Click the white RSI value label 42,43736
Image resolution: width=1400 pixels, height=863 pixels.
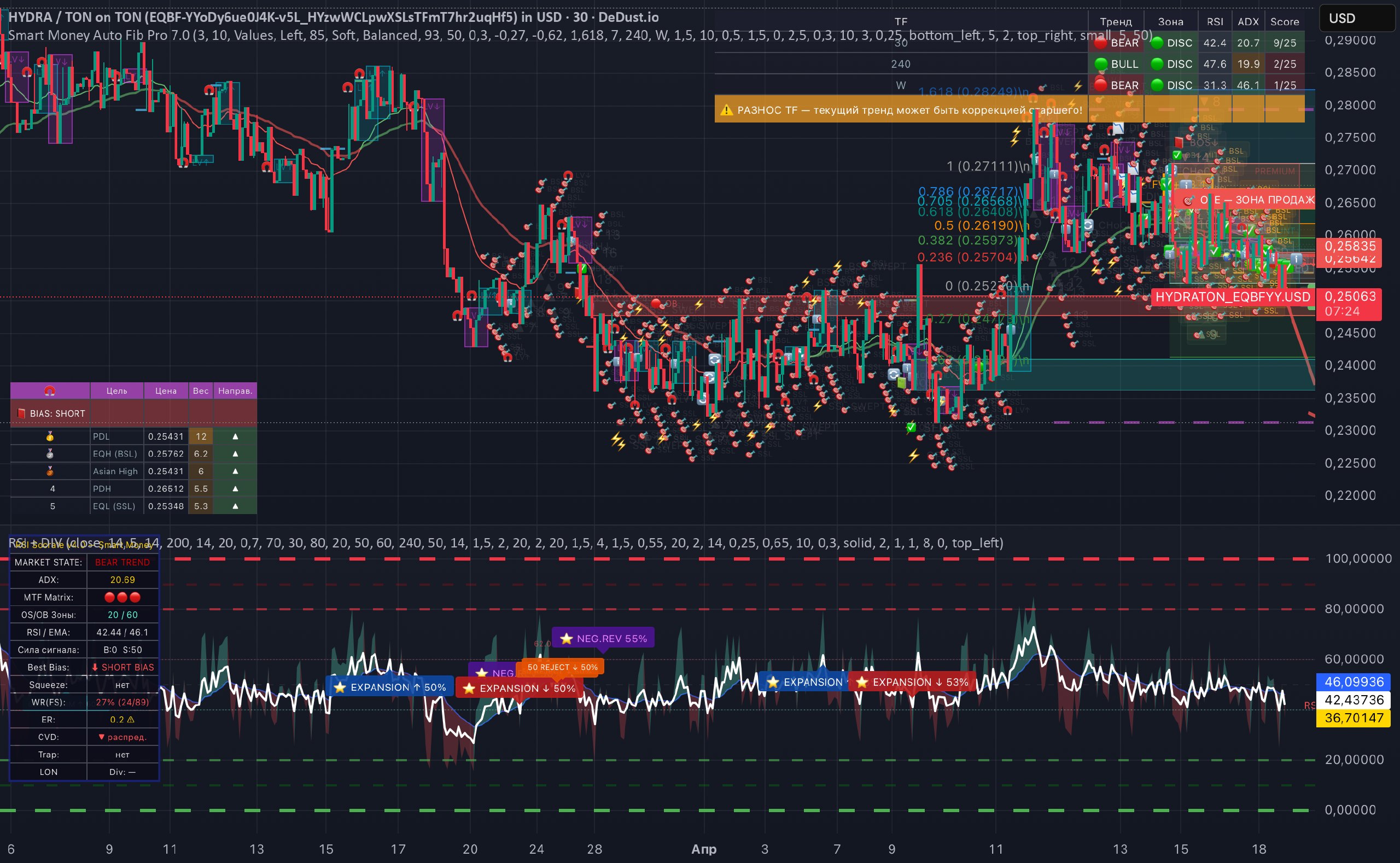tap(1353, 700)
